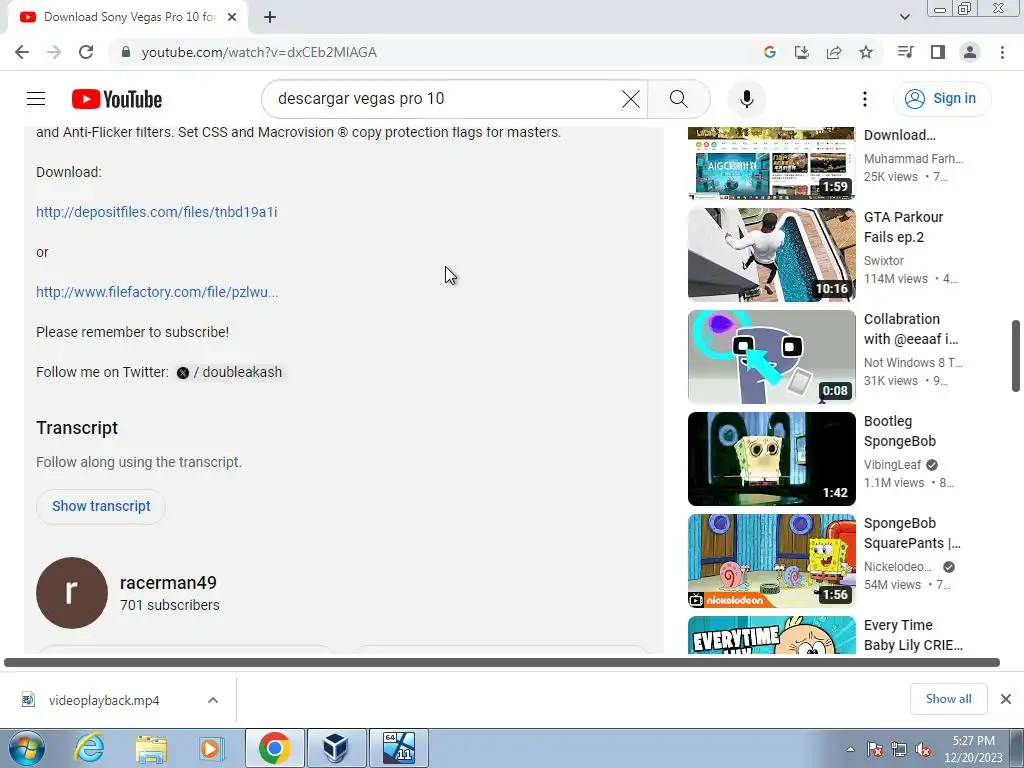Close the Download Sony Vegas Pro tab
1024x768 pixels.
point(232,17)
